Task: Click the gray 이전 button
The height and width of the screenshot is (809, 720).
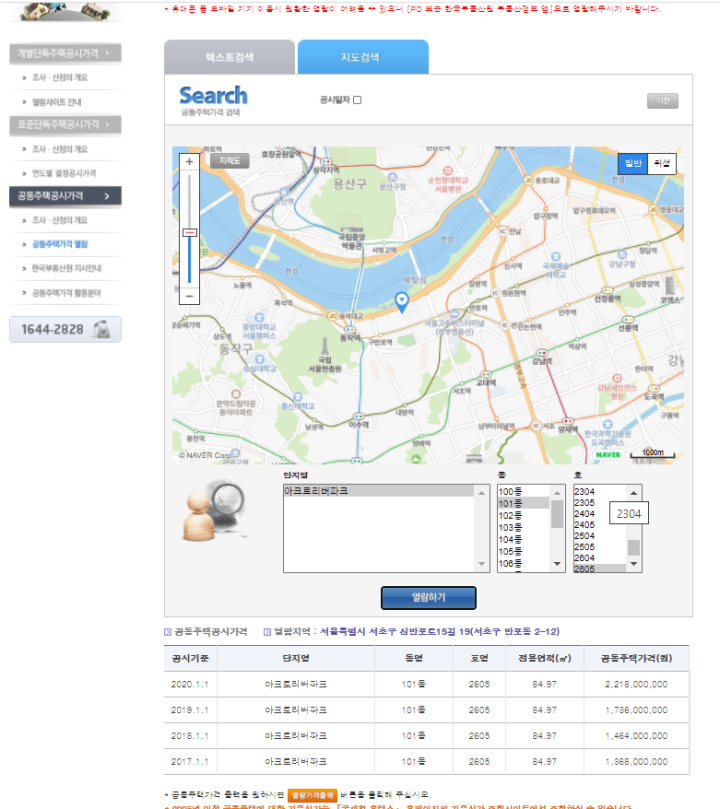Action: (663, 101)
